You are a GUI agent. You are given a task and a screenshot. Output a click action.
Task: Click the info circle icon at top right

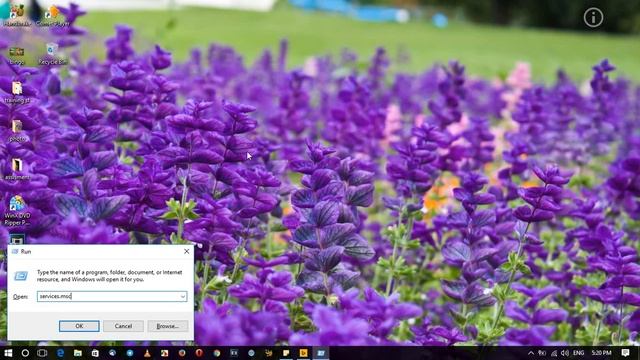[593, 18]
